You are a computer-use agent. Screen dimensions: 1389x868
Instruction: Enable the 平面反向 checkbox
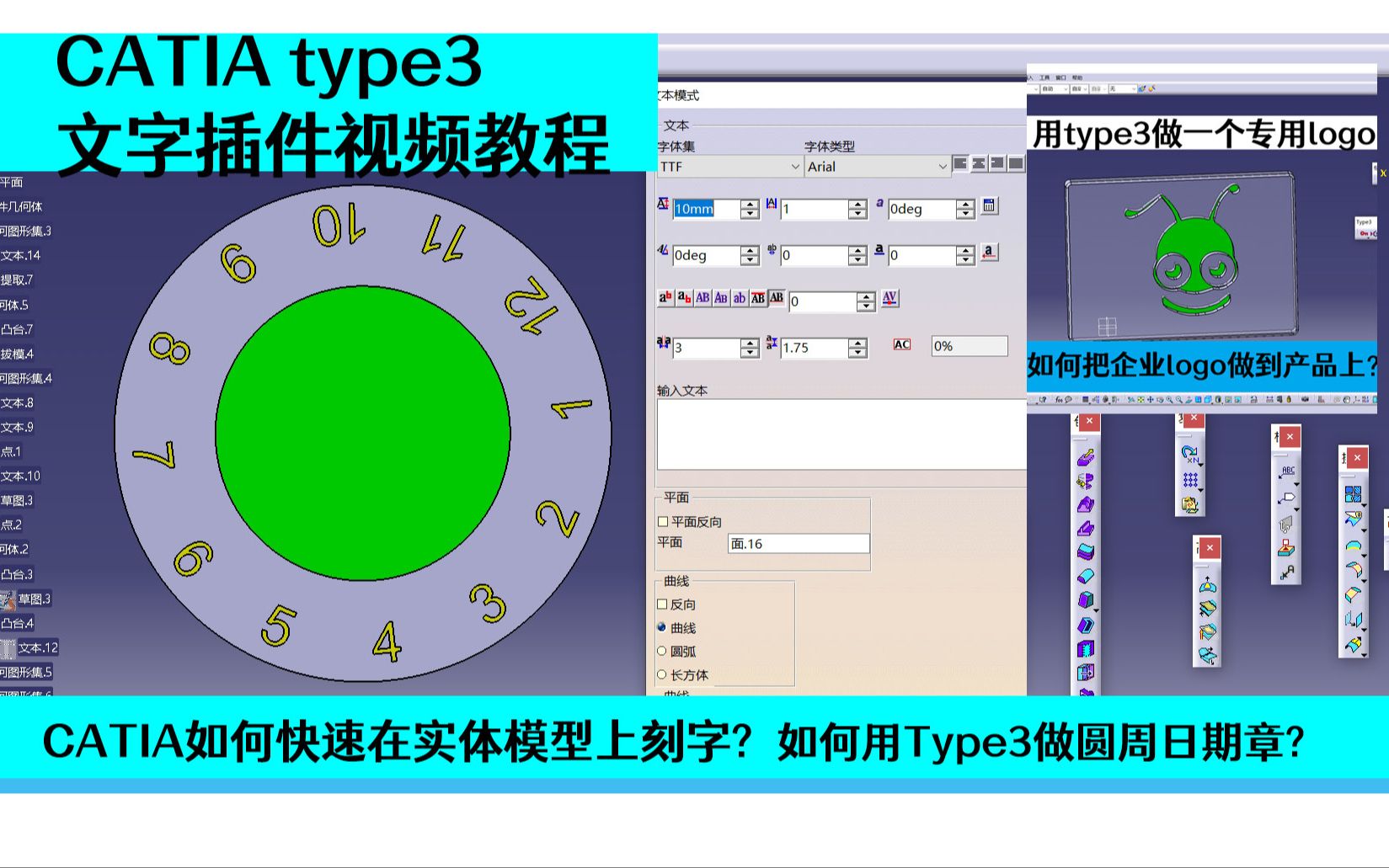pyautogui.click(x=663, y=521)
